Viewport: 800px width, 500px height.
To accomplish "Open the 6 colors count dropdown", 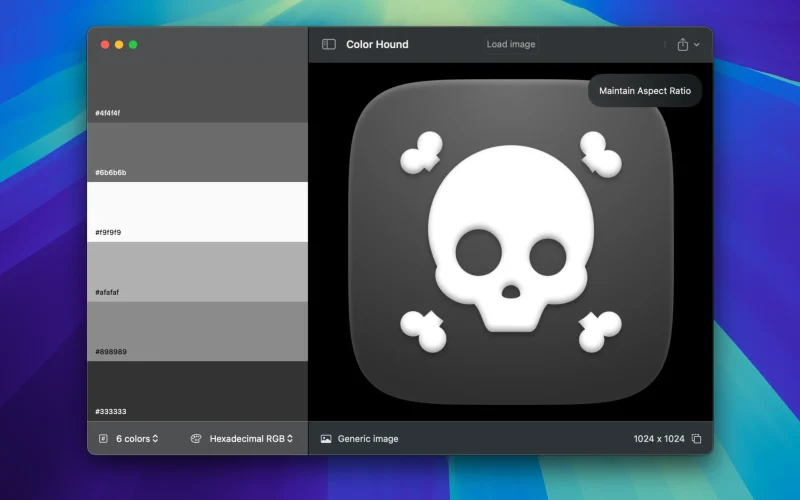I will [x=137, y=439].
